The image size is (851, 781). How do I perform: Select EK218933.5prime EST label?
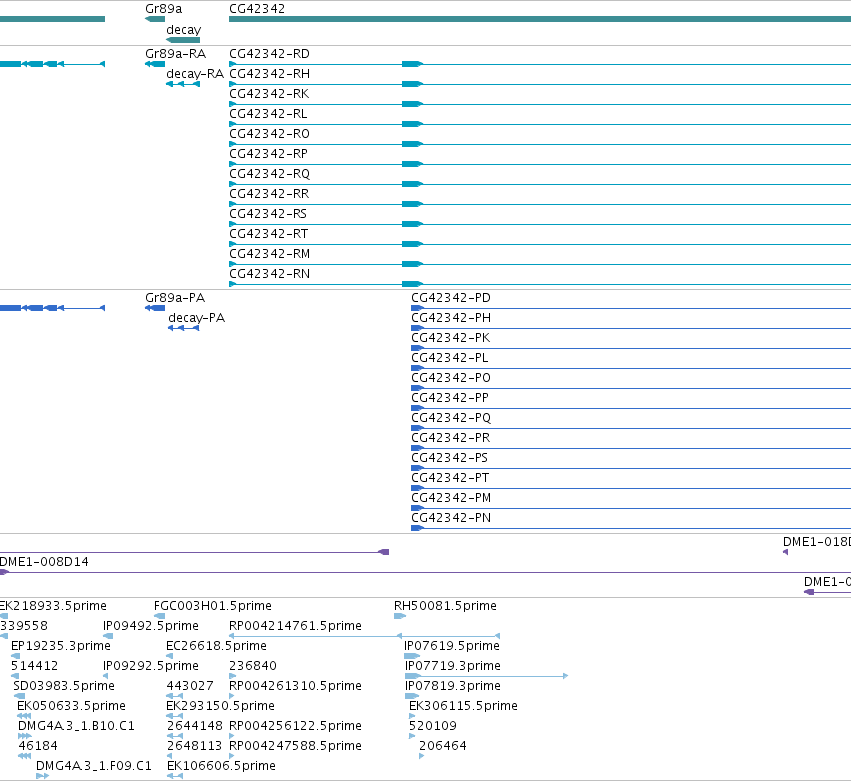point(53,606)
